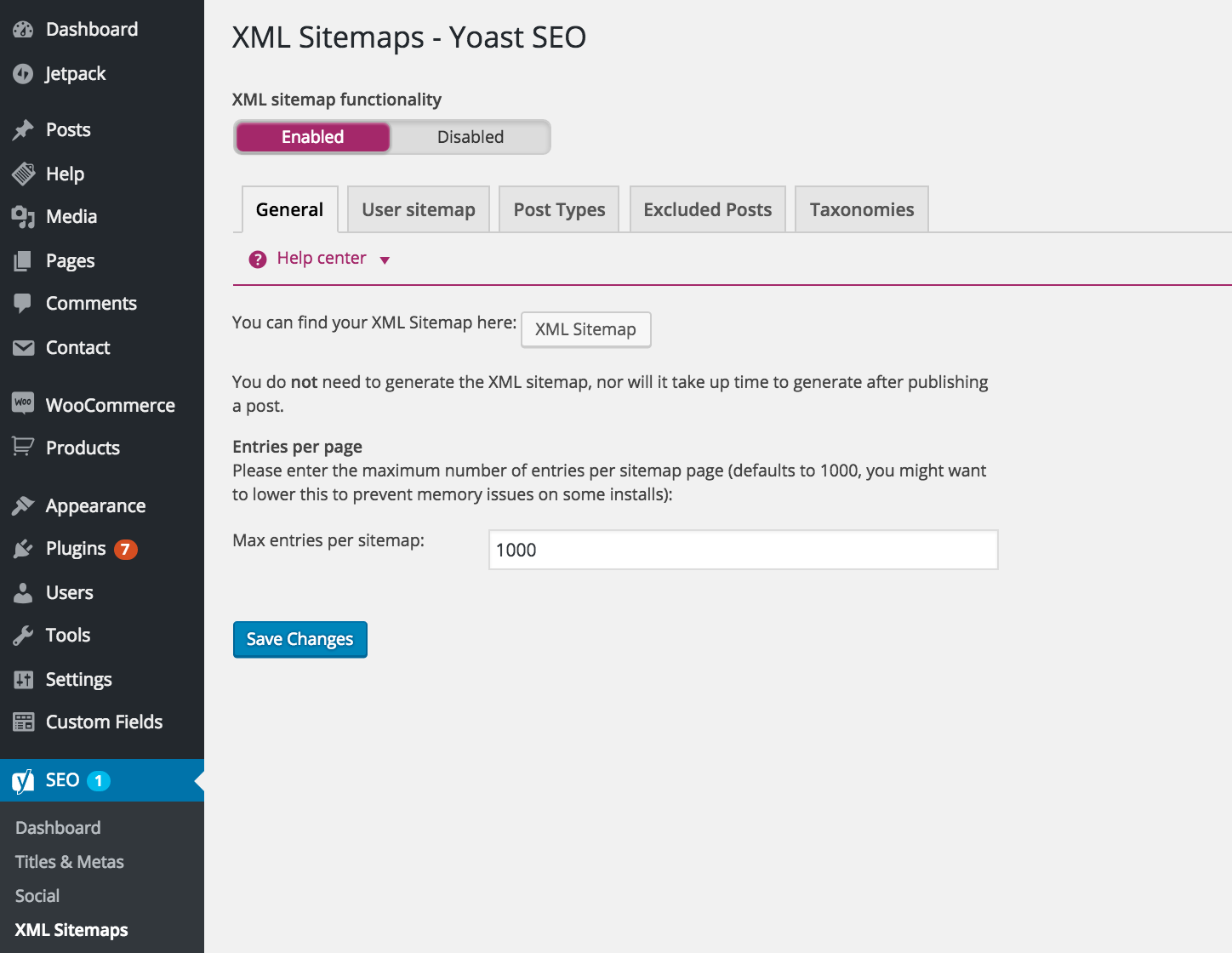Image resolution: width=1232 pixels, height=953 pixels.
Task: Click the Jetpack lightning icon
Action: (x=23, y=74)
